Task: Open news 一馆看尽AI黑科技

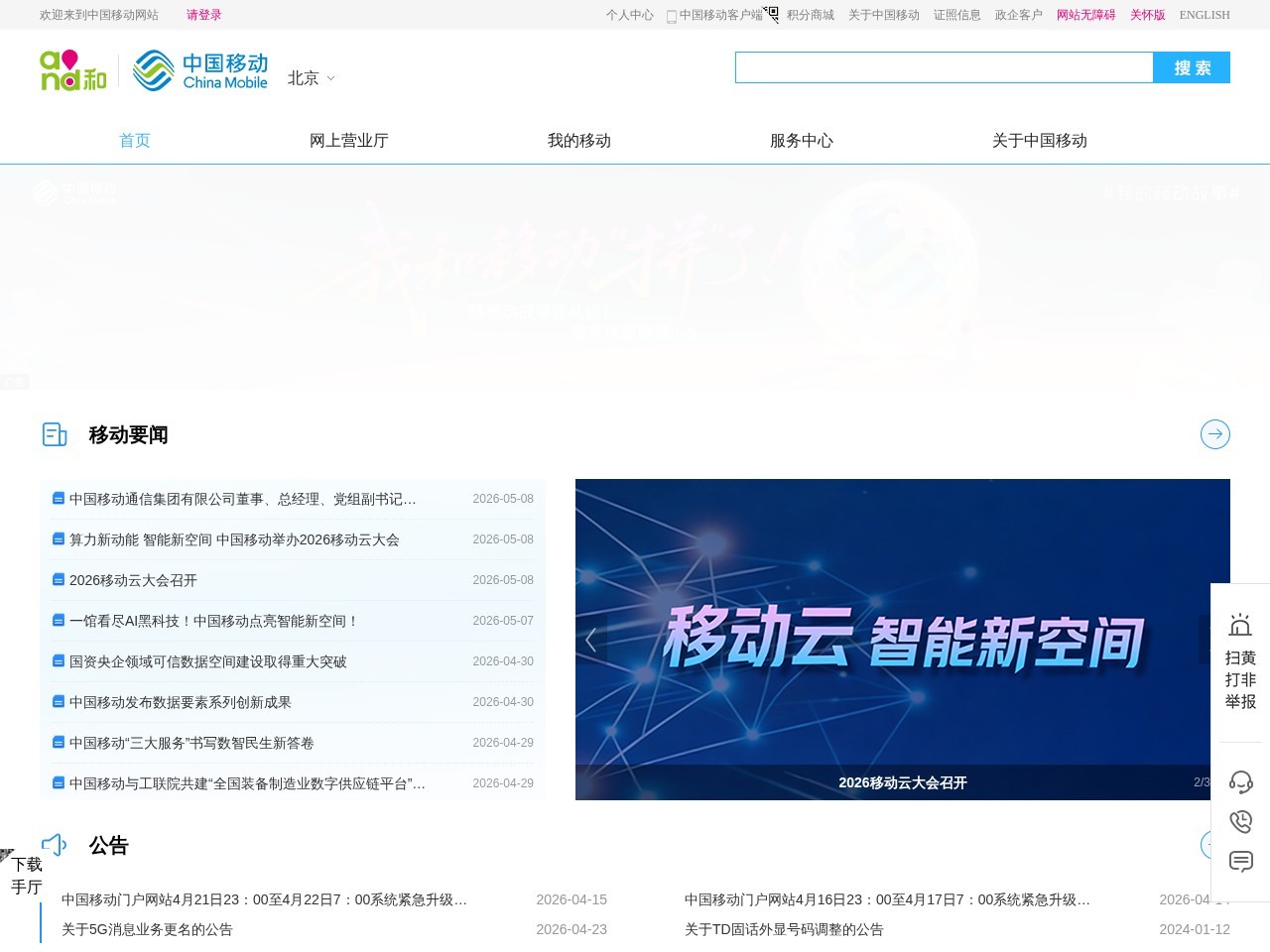Action: [x=214, y=621]
